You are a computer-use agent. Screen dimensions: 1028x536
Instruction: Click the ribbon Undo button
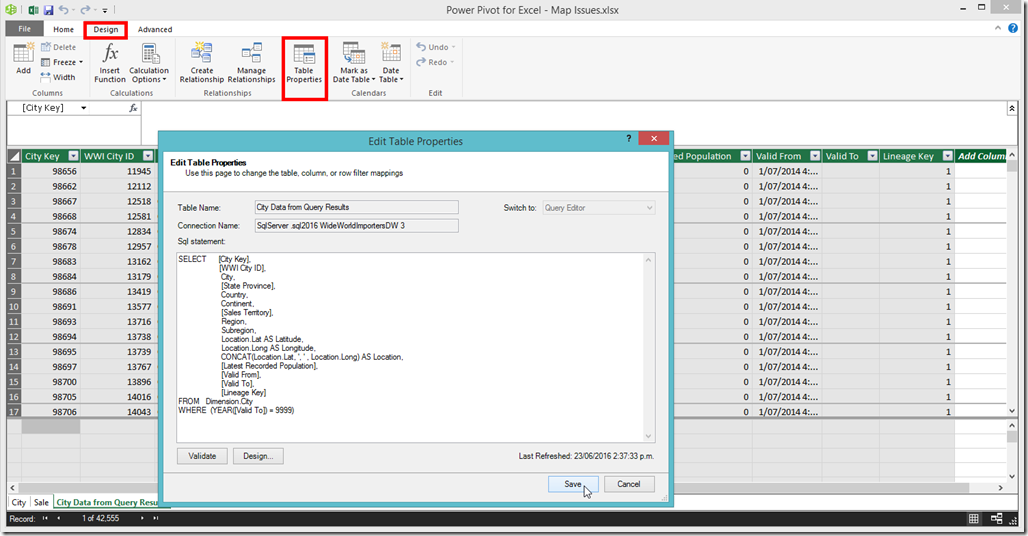coord(435,47)
